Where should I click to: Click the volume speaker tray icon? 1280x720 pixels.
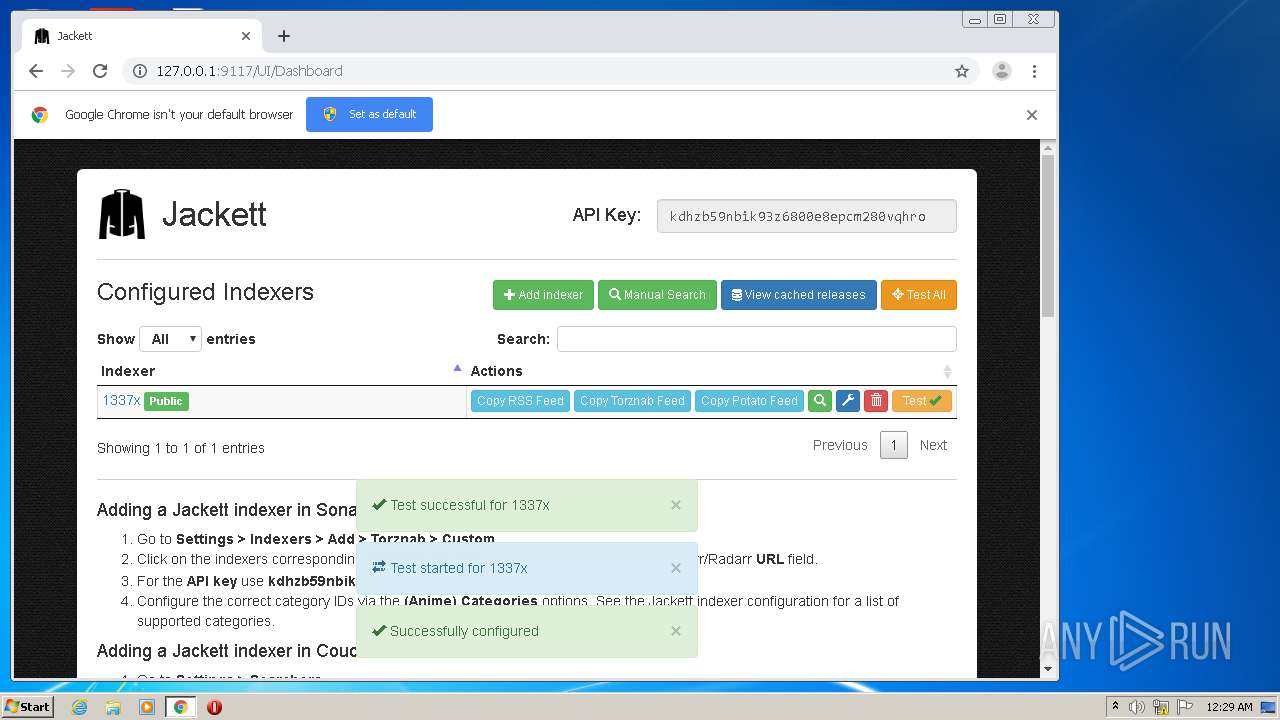1138,707
